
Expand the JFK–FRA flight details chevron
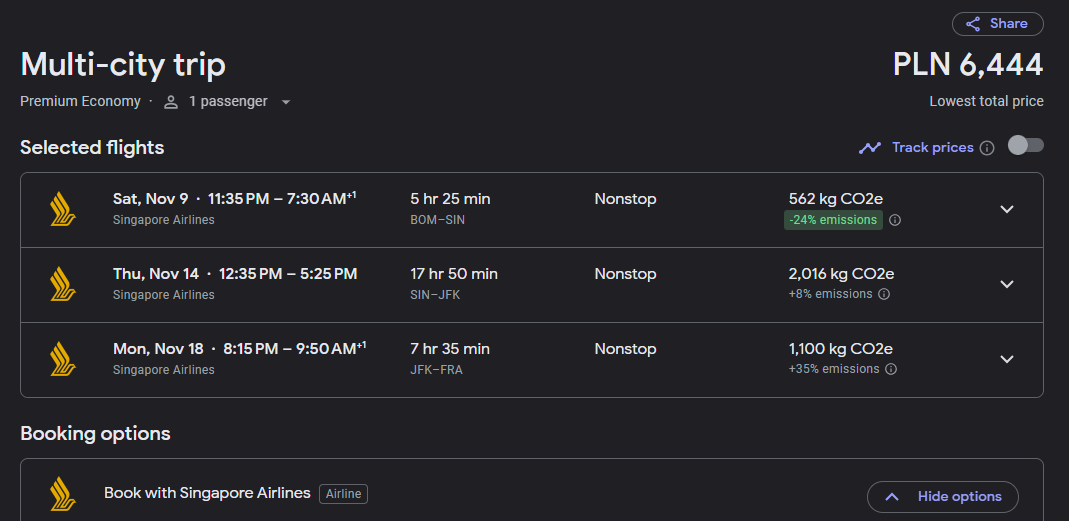1007,359
